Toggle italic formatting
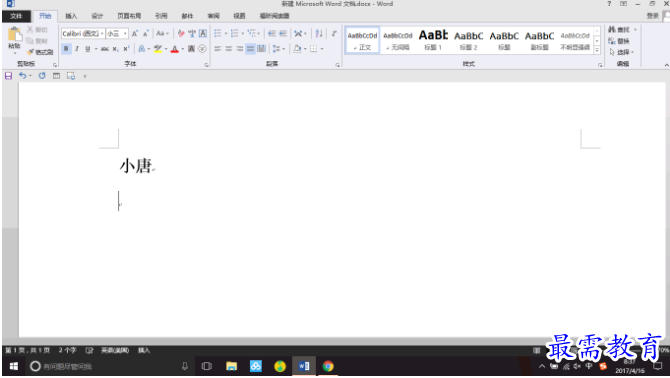Viewport: 670px width, 378px height. click(x=77, y=49)
